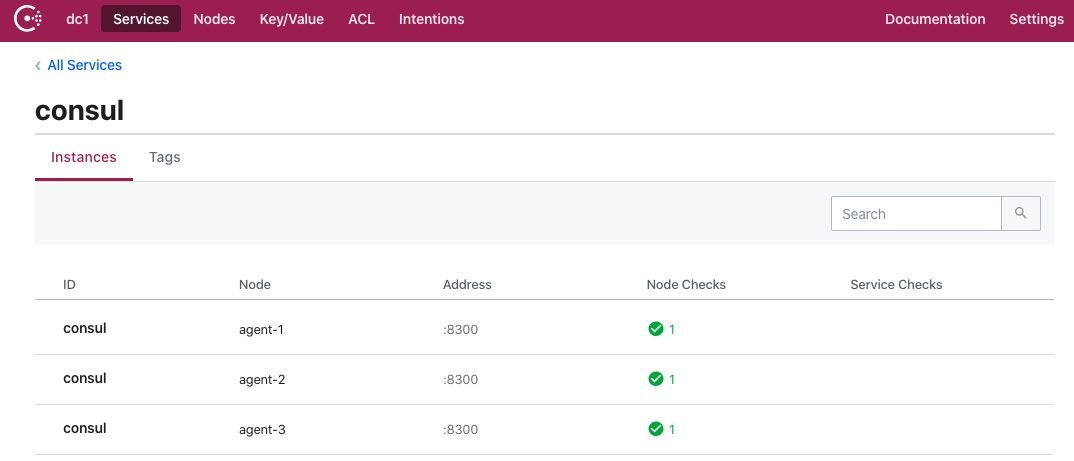
Task: Select the Instances tab
Action: (x=84, y=157)
